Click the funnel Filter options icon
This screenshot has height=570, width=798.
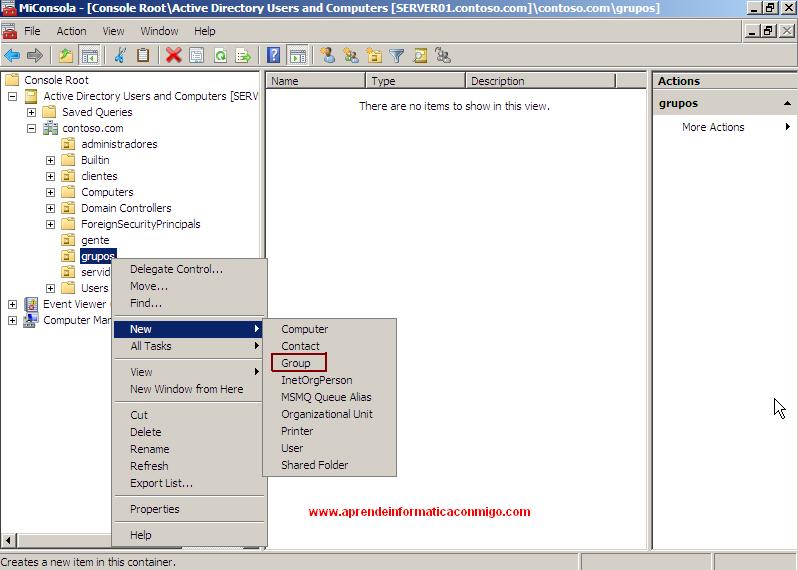pyautogui.click(x=397, y=56)
